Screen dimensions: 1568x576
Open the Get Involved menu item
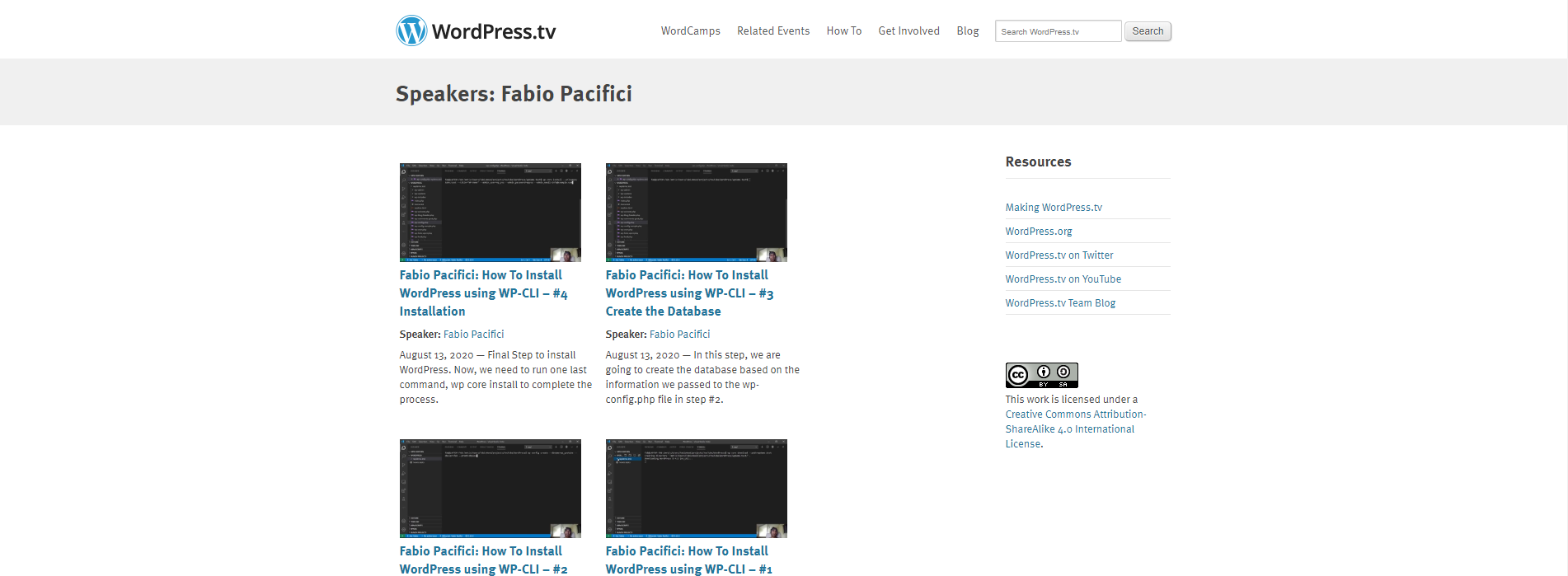pos(909,30)
